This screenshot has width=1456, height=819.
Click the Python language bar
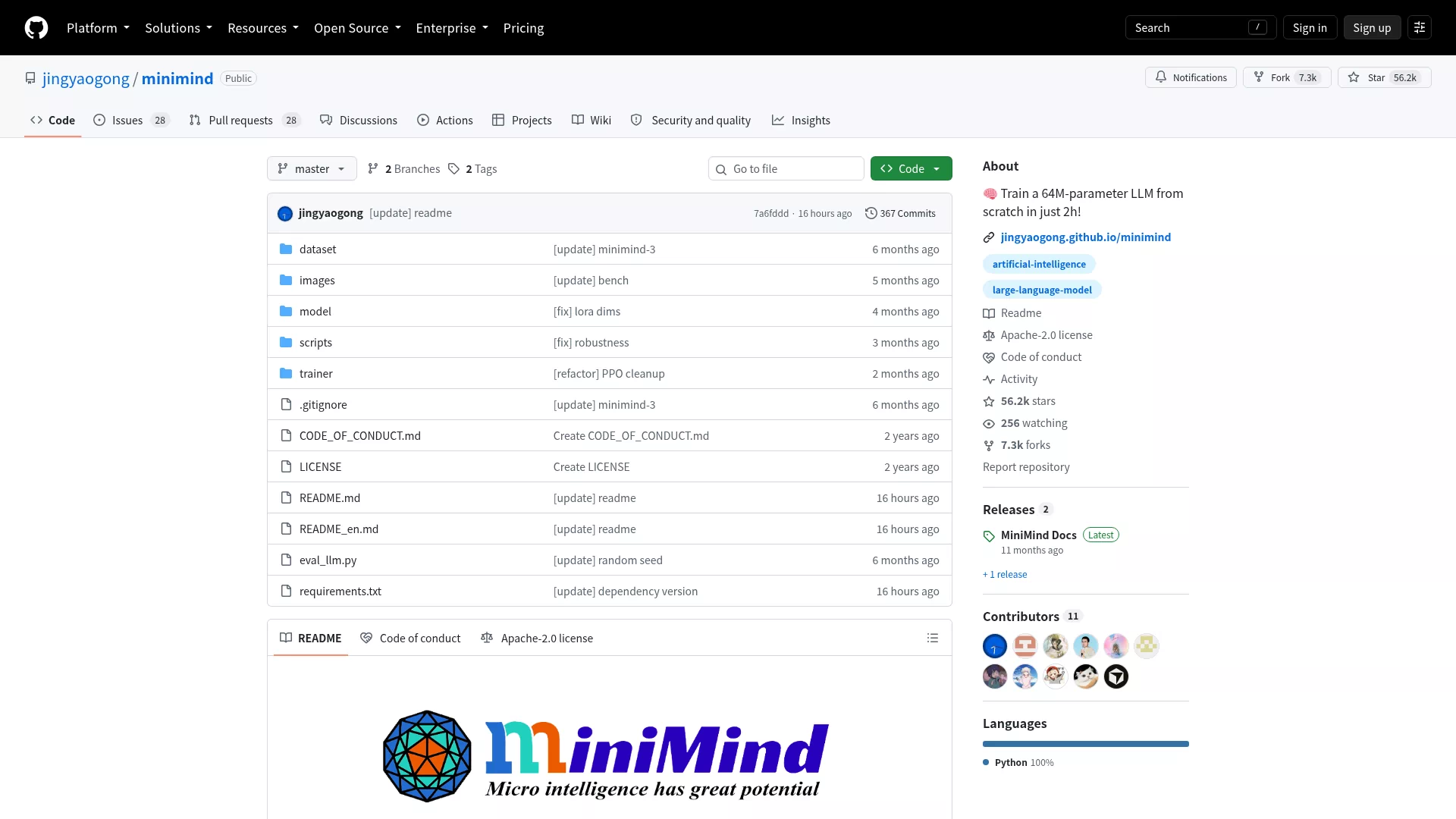(x=1086, y=745)
